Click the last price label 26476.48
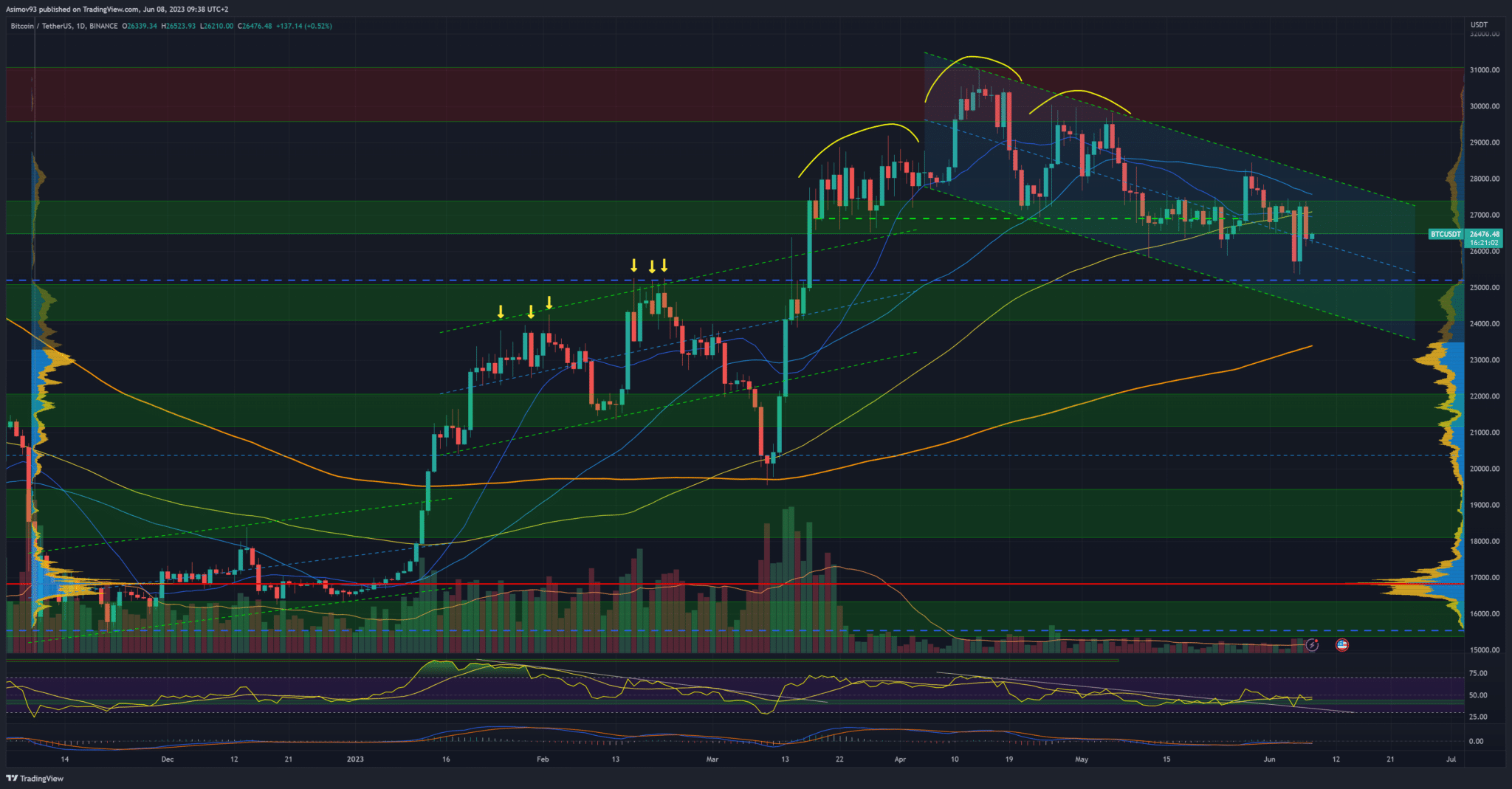This screenshot has width=1512, height=789. coord(1484,234)
